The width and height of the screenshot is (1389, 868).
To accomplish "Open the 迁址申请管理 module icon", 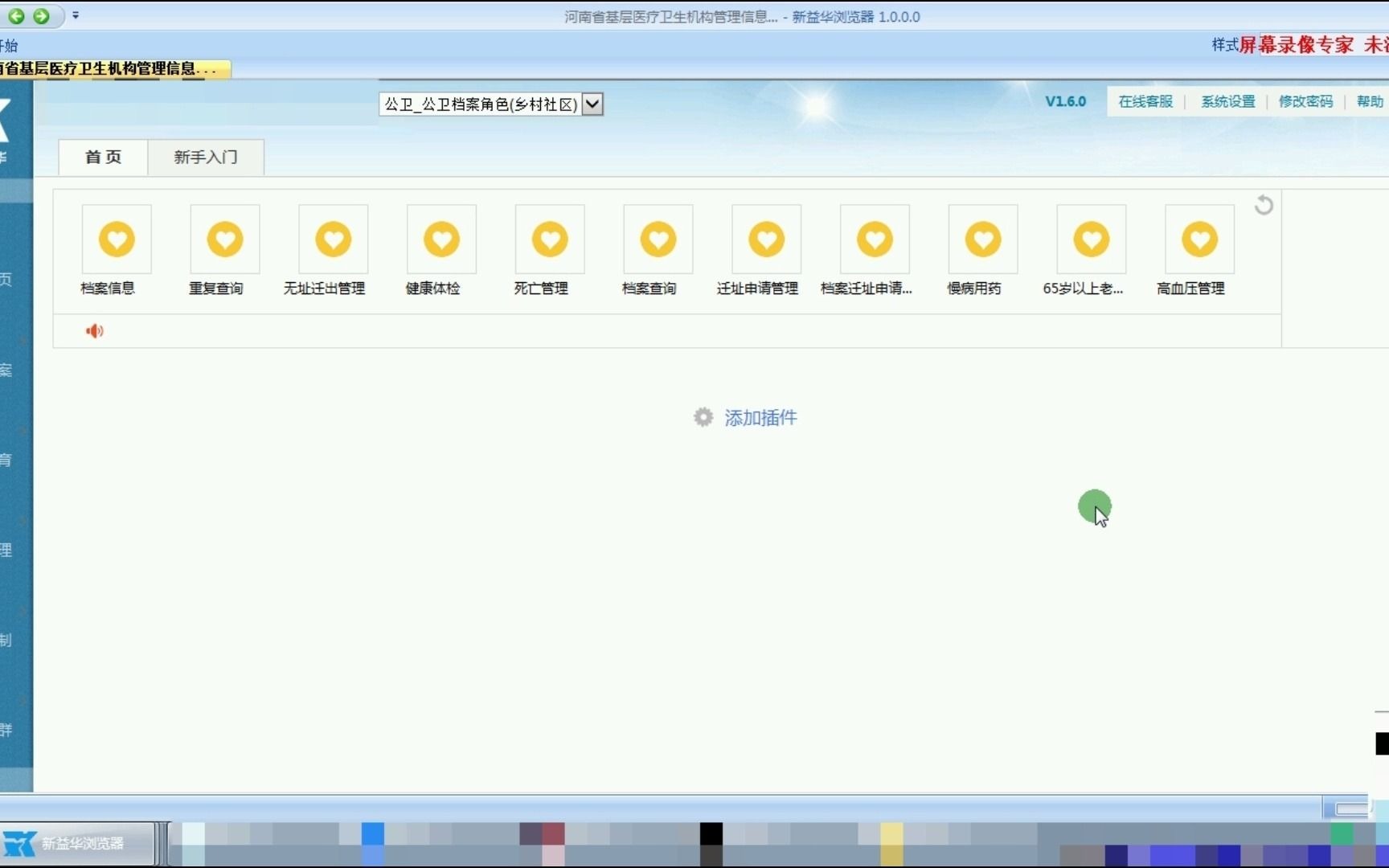I will click(766, 239).
